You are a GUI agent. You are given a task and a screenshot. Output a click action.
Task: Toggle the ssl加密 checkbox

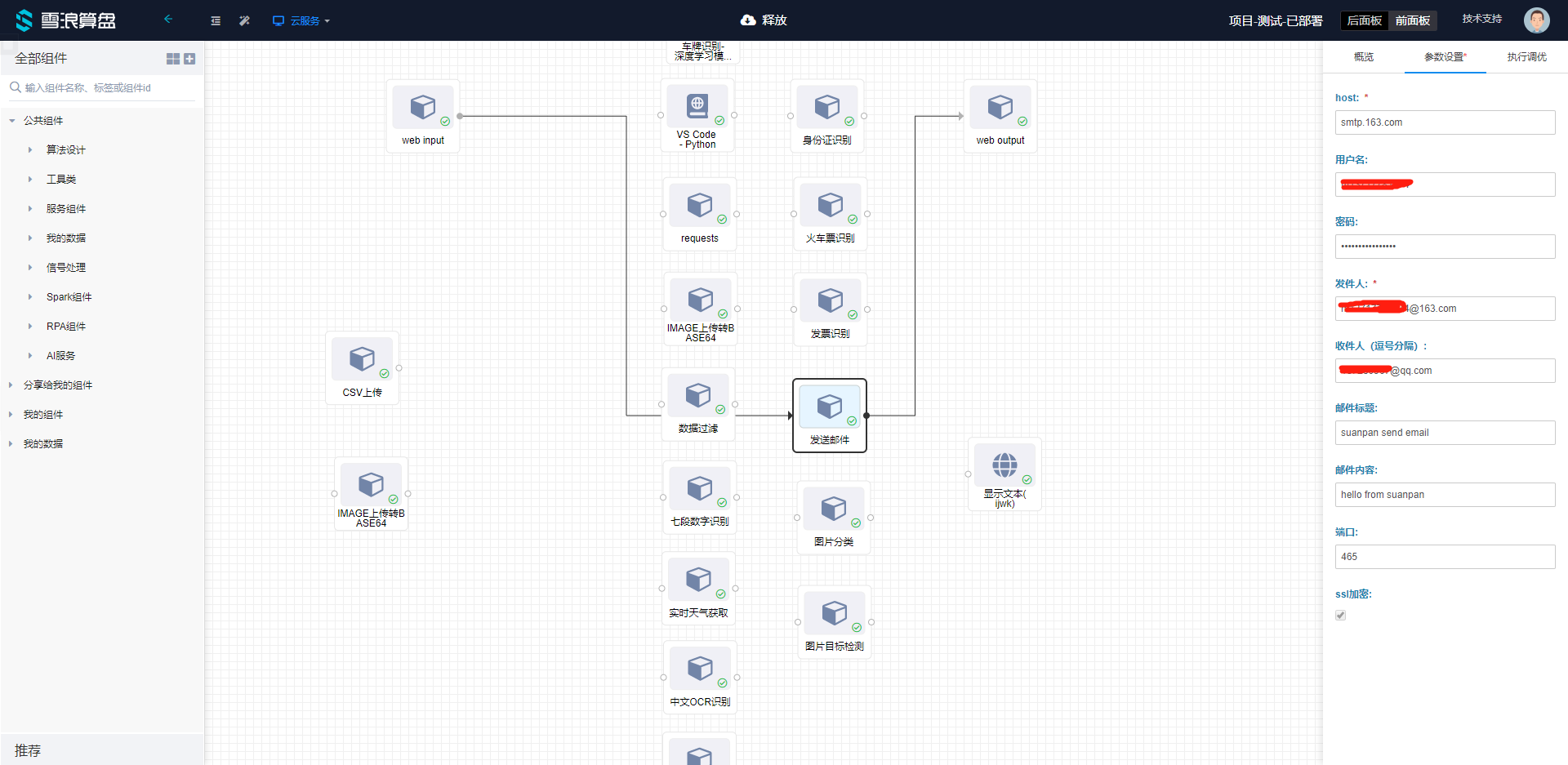[1340, 616]
